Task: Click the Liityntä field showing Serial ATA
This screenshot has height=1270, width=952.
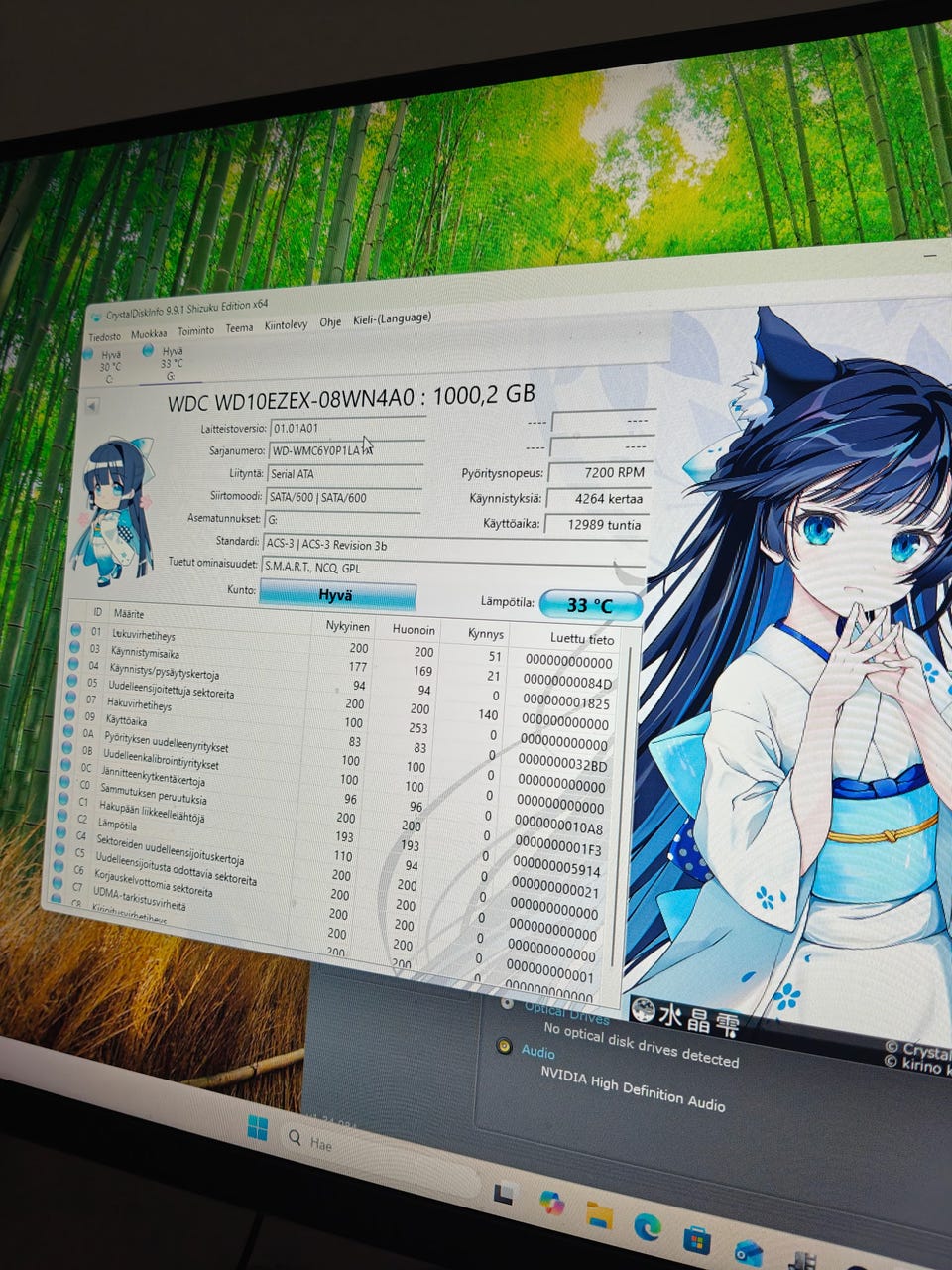Action: click(345, 474)
